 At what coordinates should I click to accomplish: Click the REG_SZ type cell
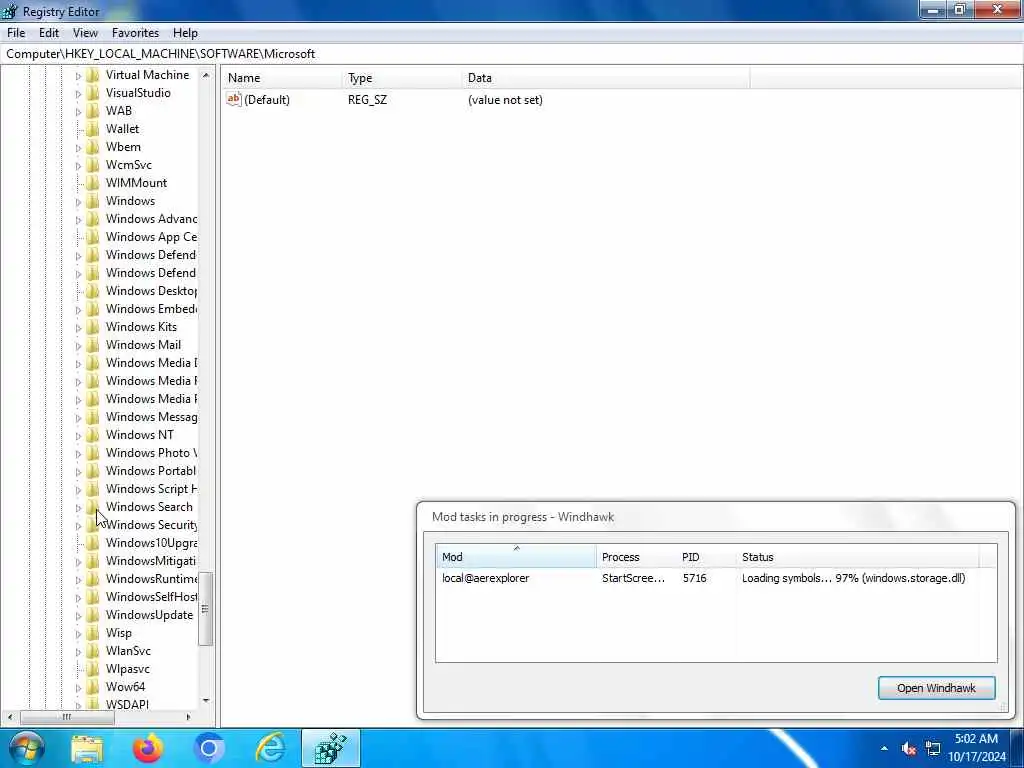point(367,100)
